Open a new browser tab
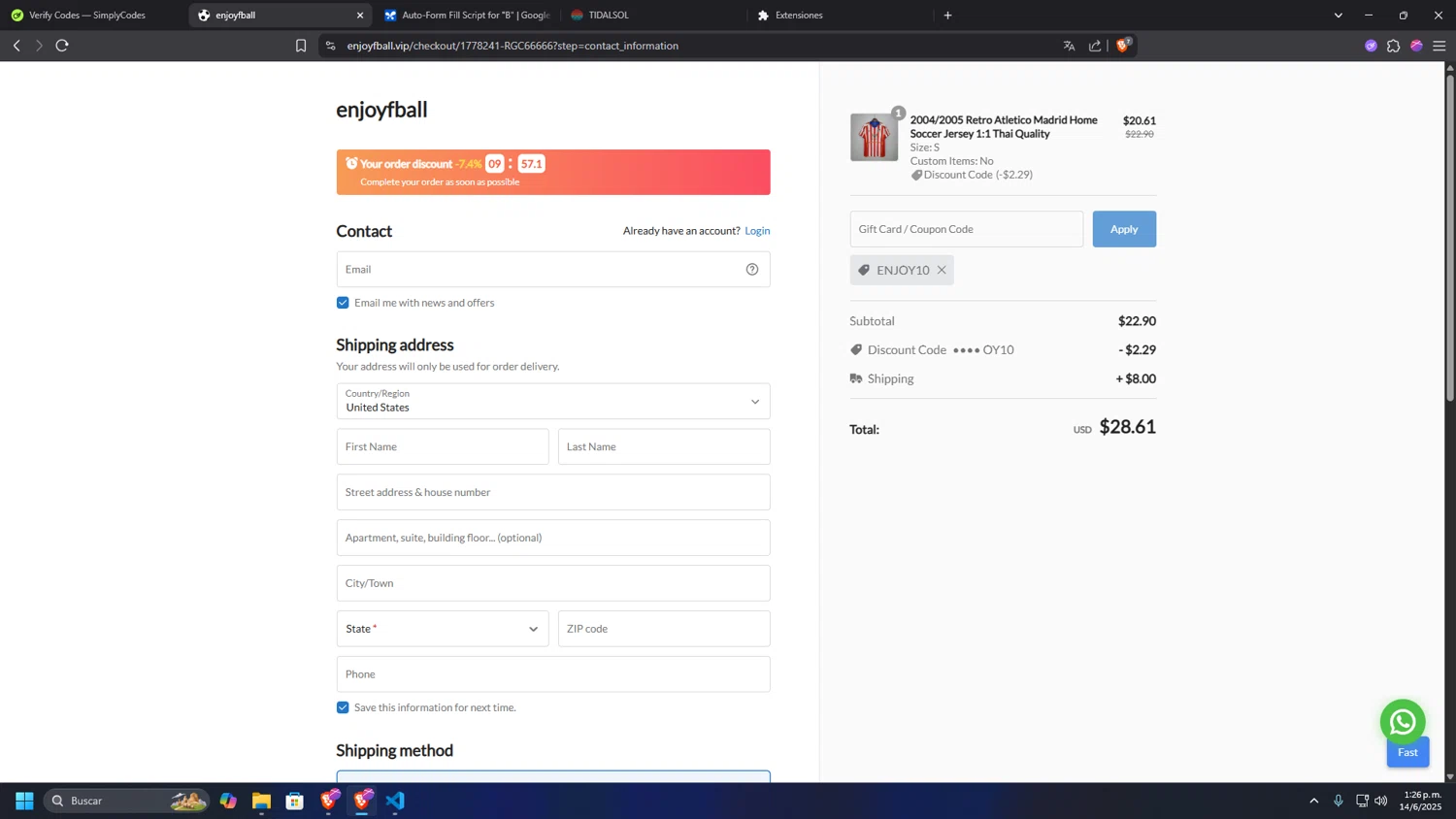Image resolution: width=1456 pixels, height=819 pixels. [947, 16]
